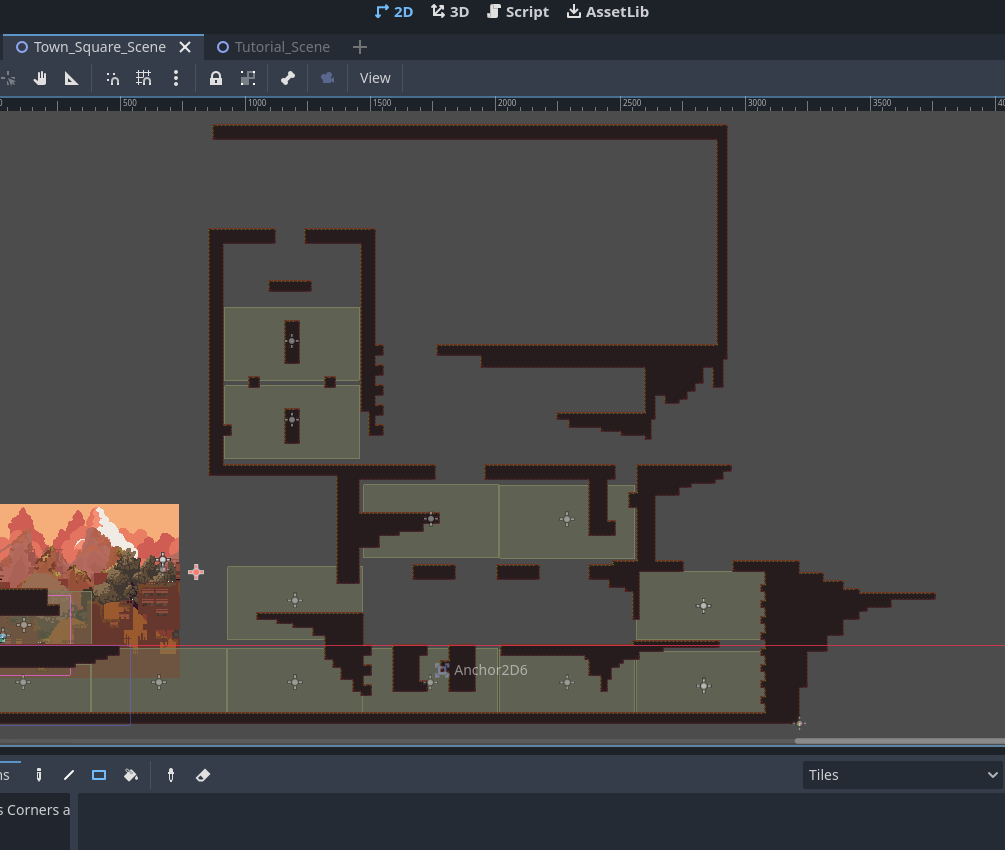Viewport: 1005px width, 850px height.
Task: Activate the TileMap Picker eyedropper
Action: [x=170, y=775]
